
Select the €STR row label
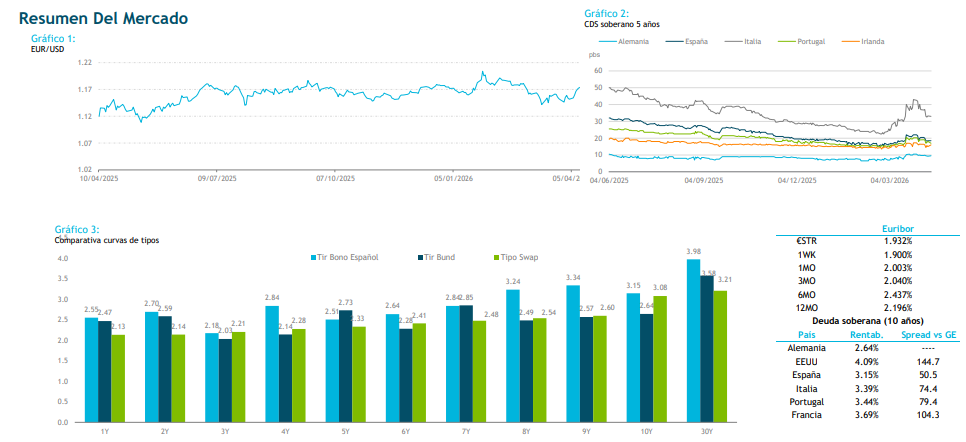[x=807, y=241]
